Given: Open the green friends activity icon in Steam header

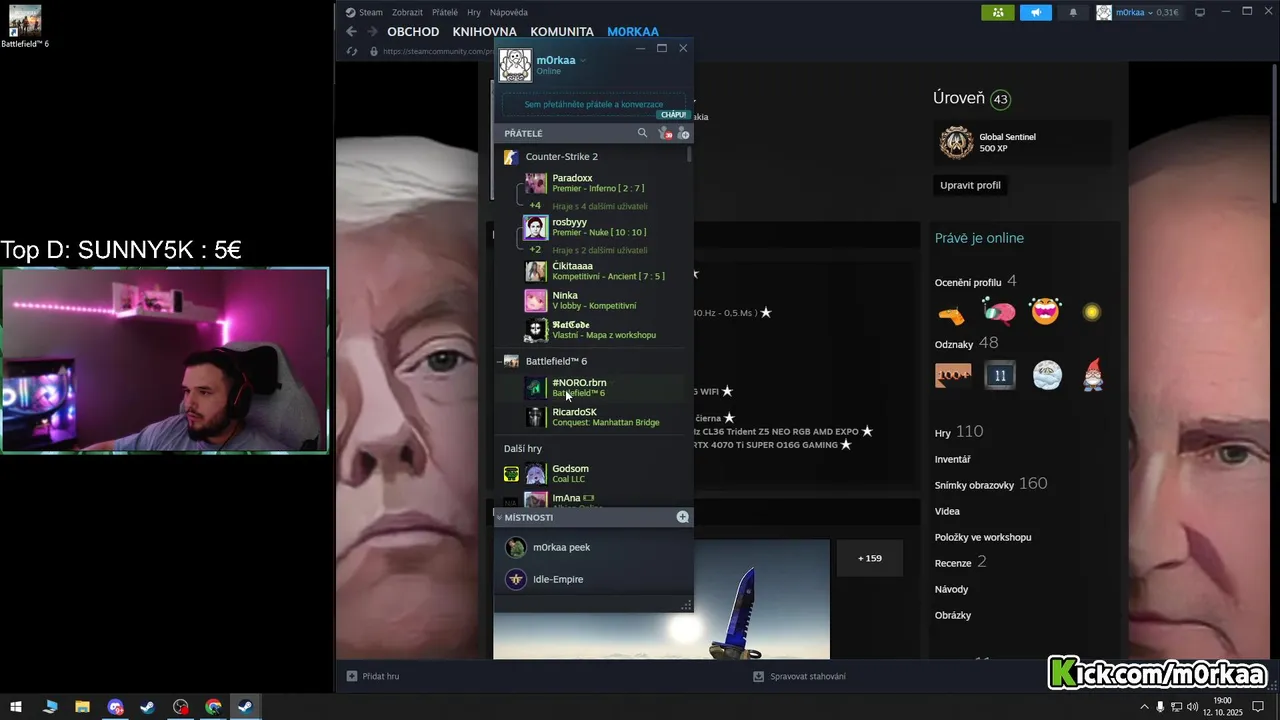Looking at the screenshot, I should [997, 12].
